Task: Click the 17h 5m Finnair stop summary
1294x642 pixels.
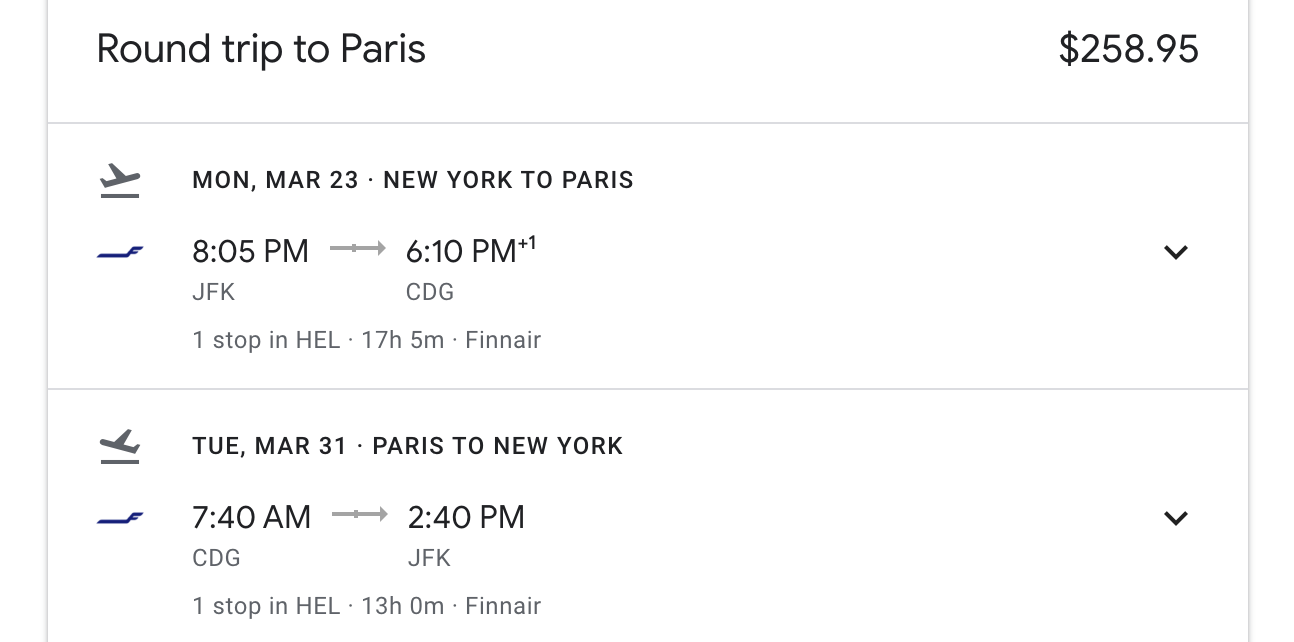Action: click(366, 340)
